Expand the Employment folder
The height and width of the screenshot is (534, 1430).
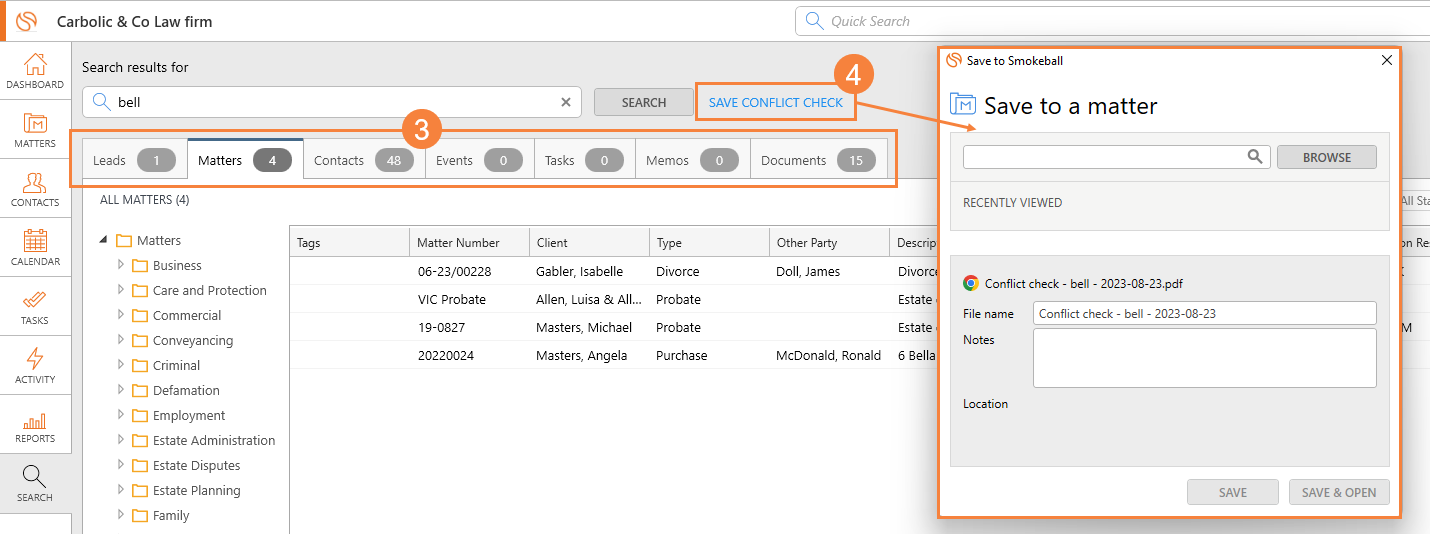121,415
